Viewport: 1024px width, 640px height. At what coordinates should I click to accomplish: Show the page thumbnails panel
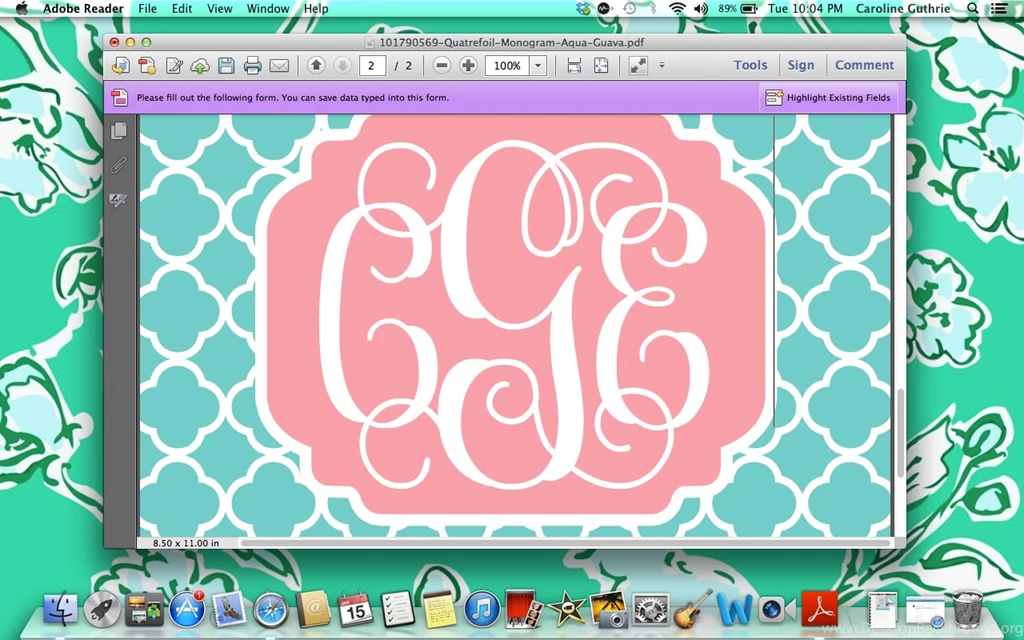(x=119, y=130)
